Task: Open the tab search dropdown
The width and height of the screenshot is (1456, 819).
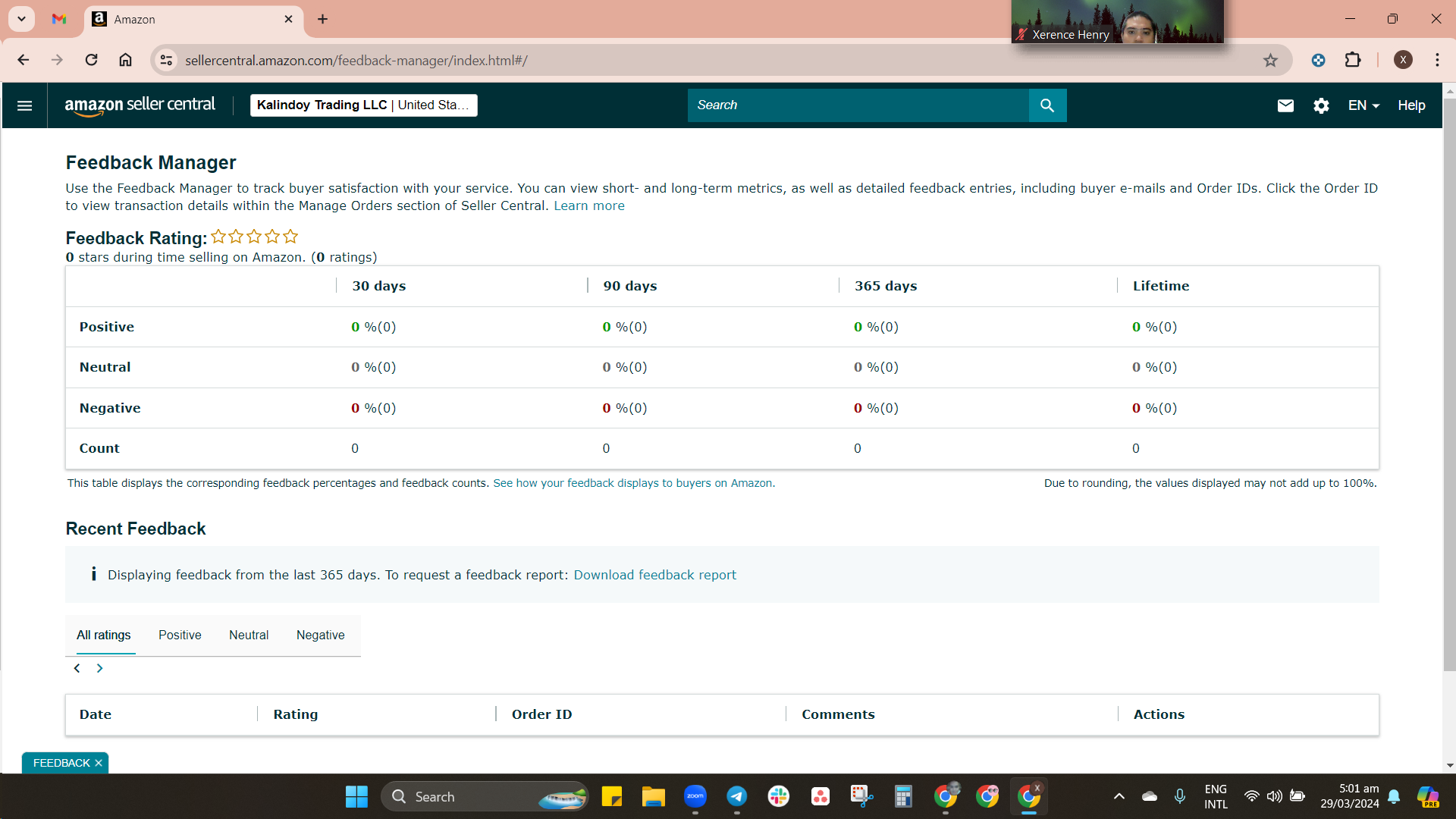Action: pos(21,19)
